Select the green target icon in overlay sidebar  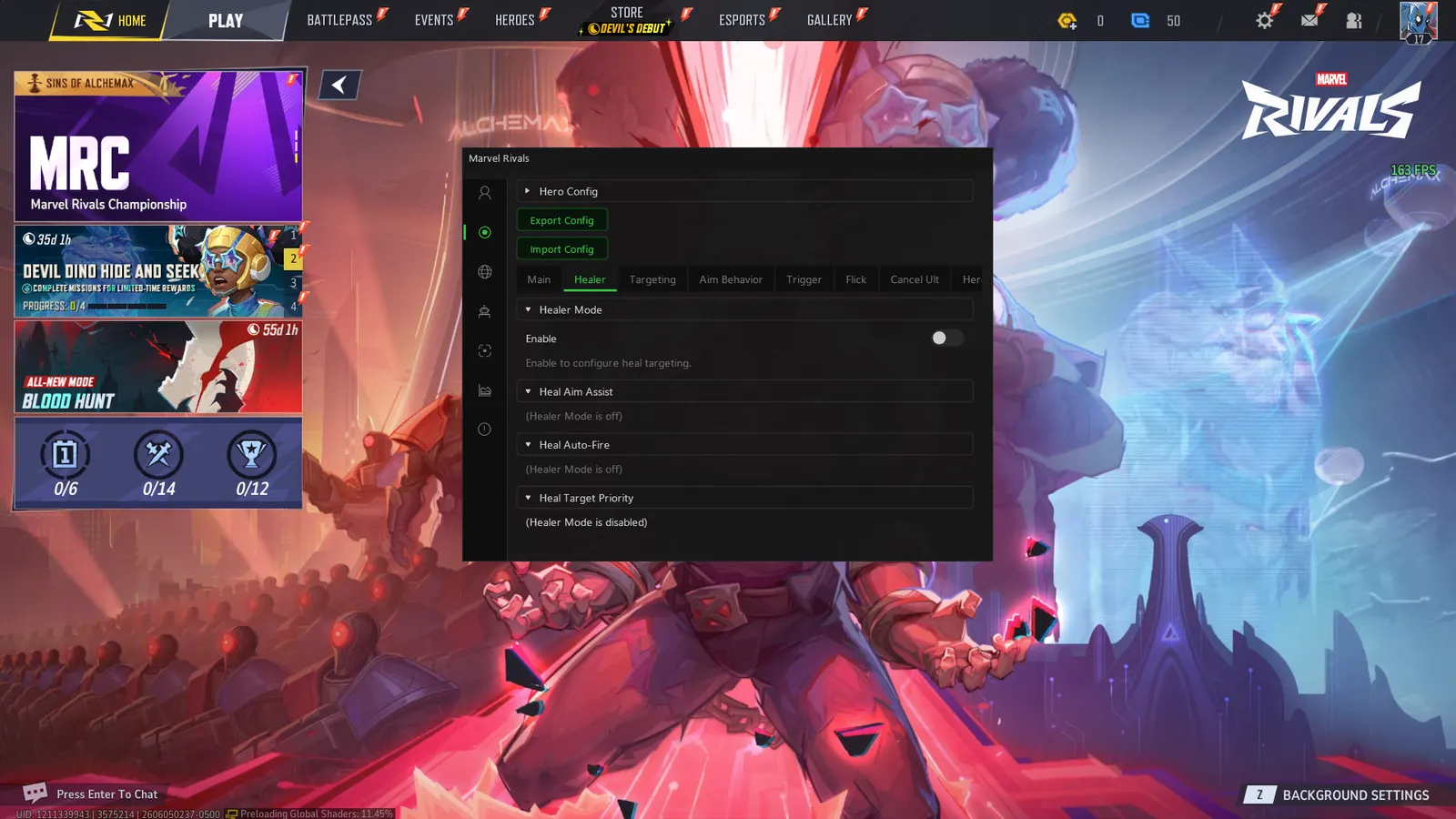coord(484,232)
